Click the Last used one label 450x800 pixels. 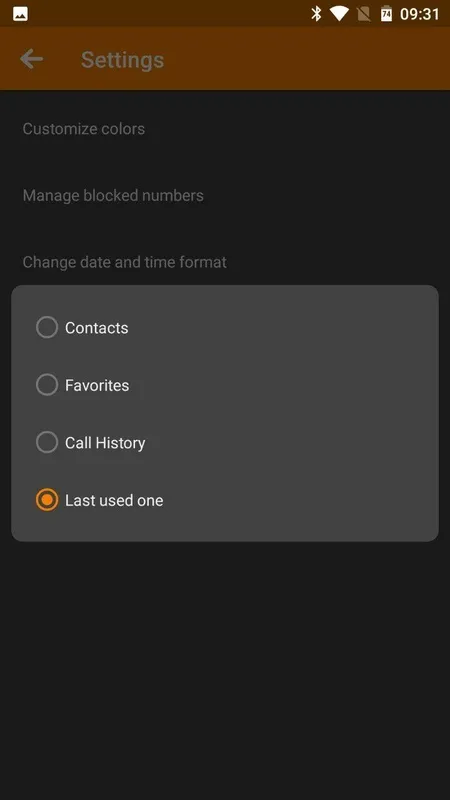(114, 501)
